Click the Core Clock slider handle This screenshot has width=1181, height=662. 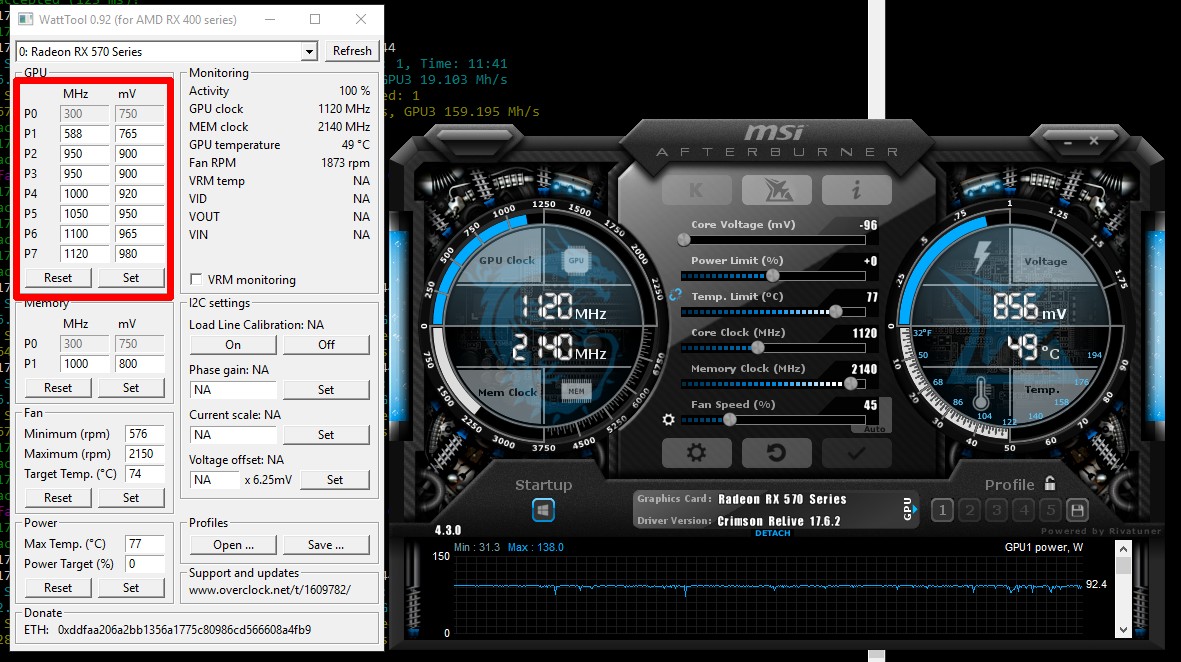[x=757, y=347]
